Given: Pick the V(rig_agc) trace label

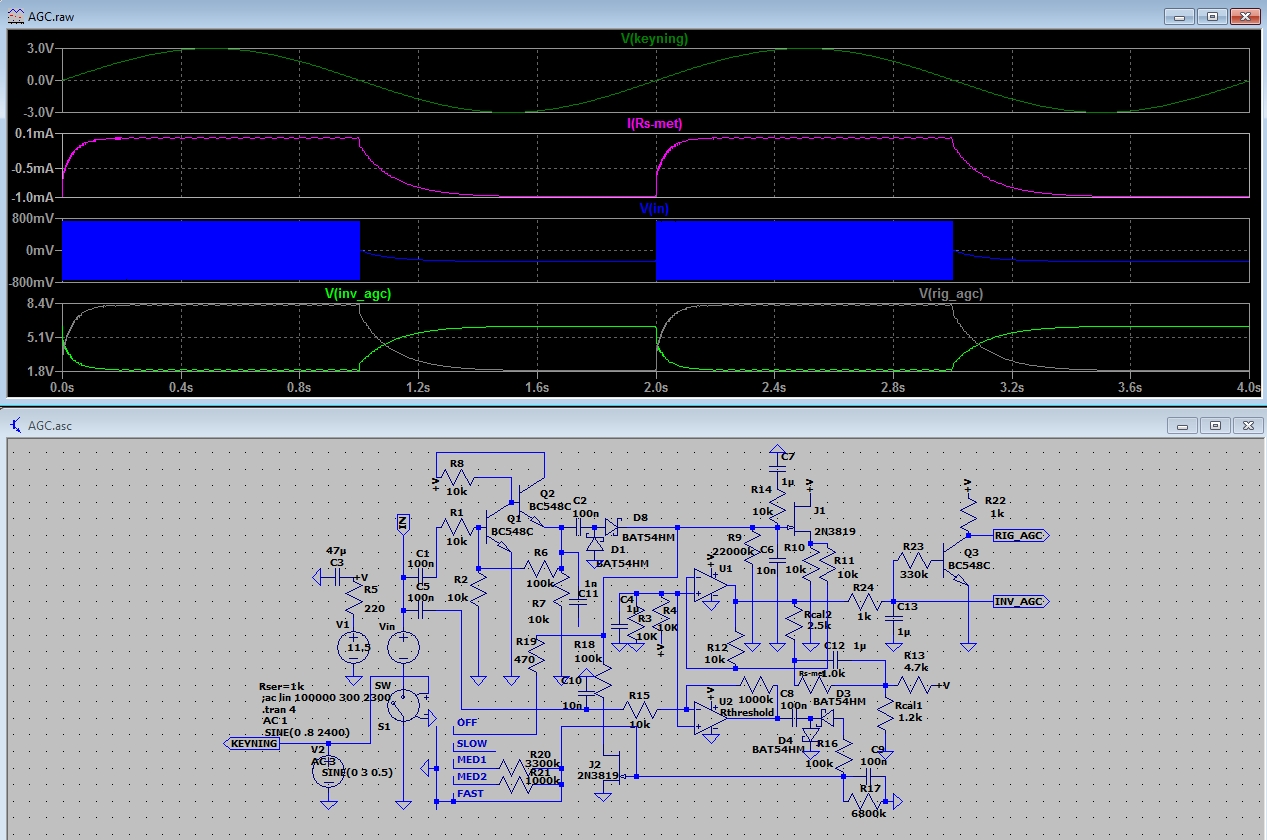Looking at the screenshot, I should [950, 294].
